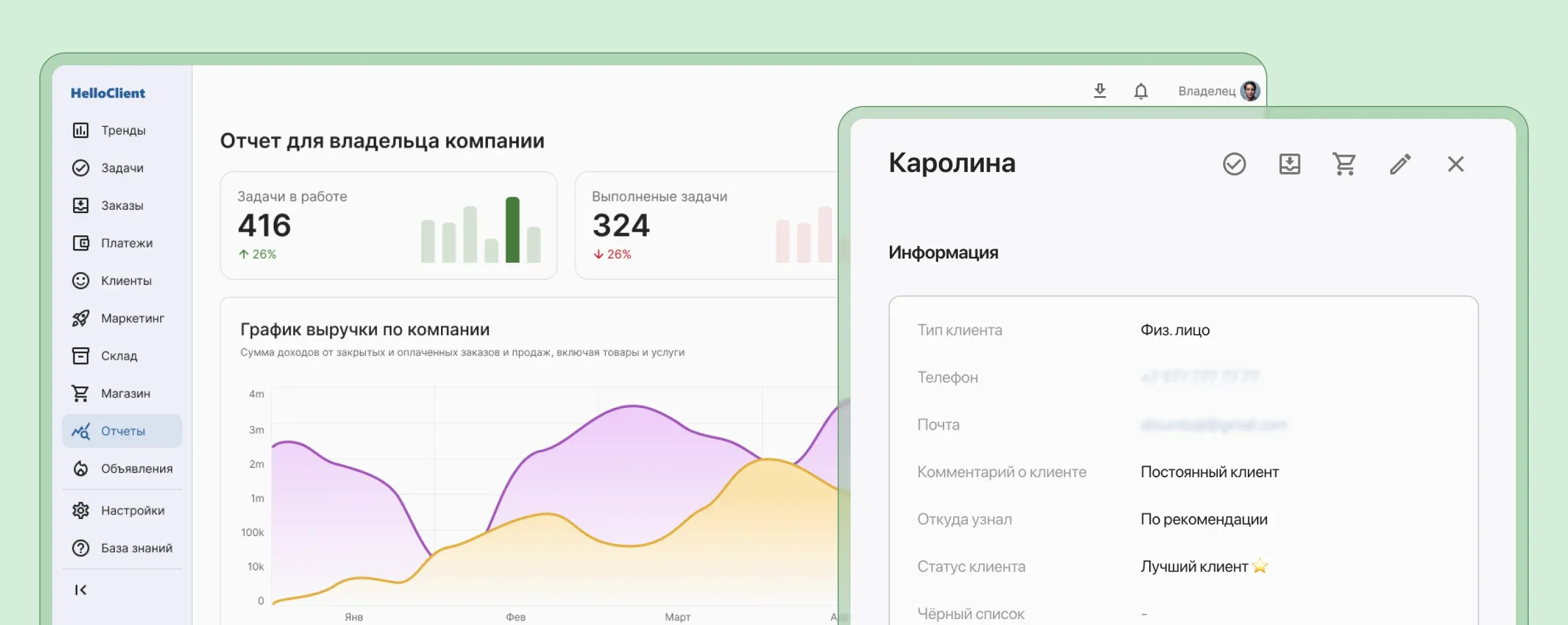Collapse the sidebar with the arrow control
Viewport: 1568px width, 625px height.
[x=81, y=589]
